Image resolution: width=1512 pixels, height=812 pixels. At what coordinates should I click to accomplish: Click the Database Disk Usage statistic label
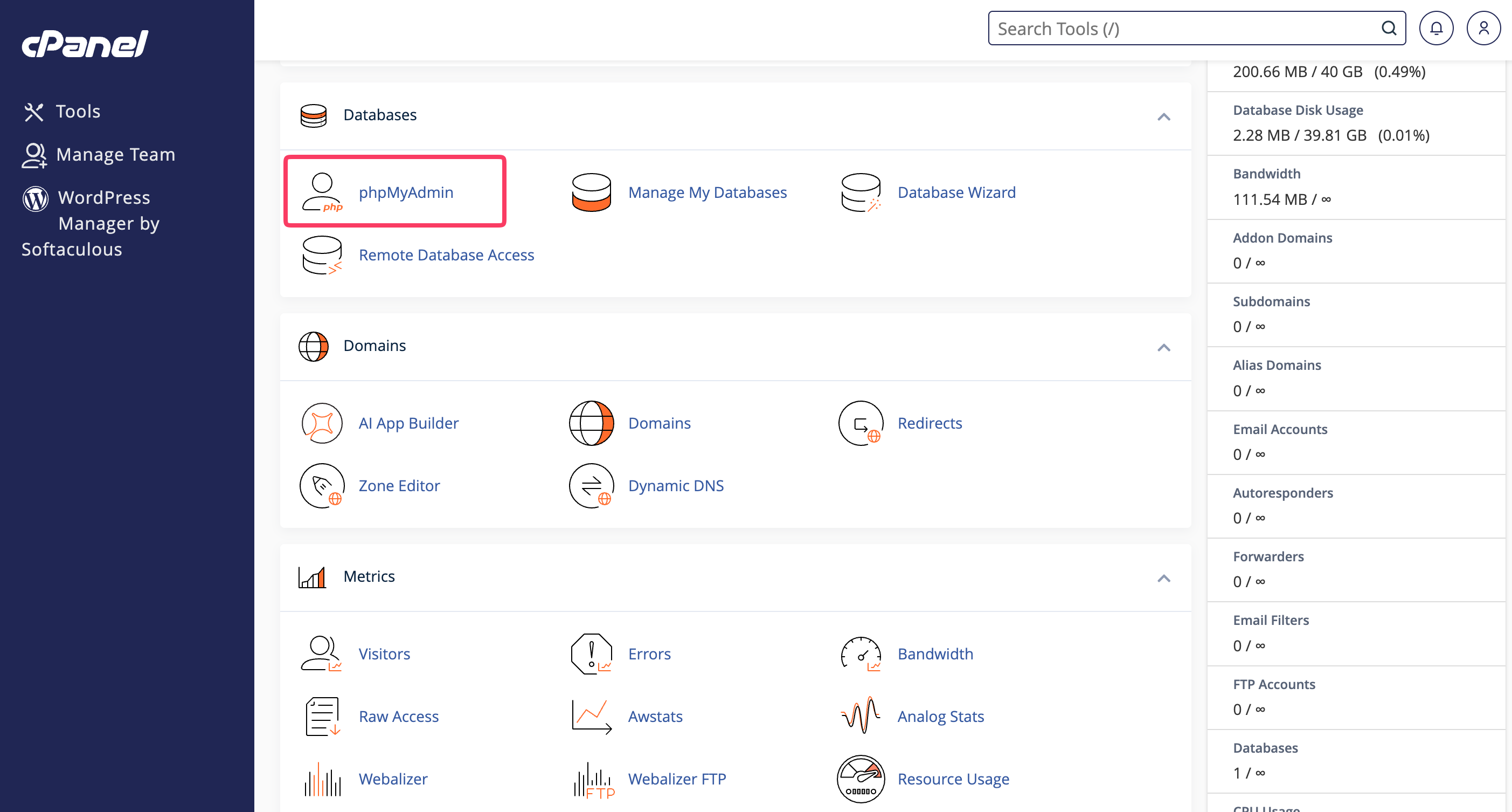click(1298, 110)
